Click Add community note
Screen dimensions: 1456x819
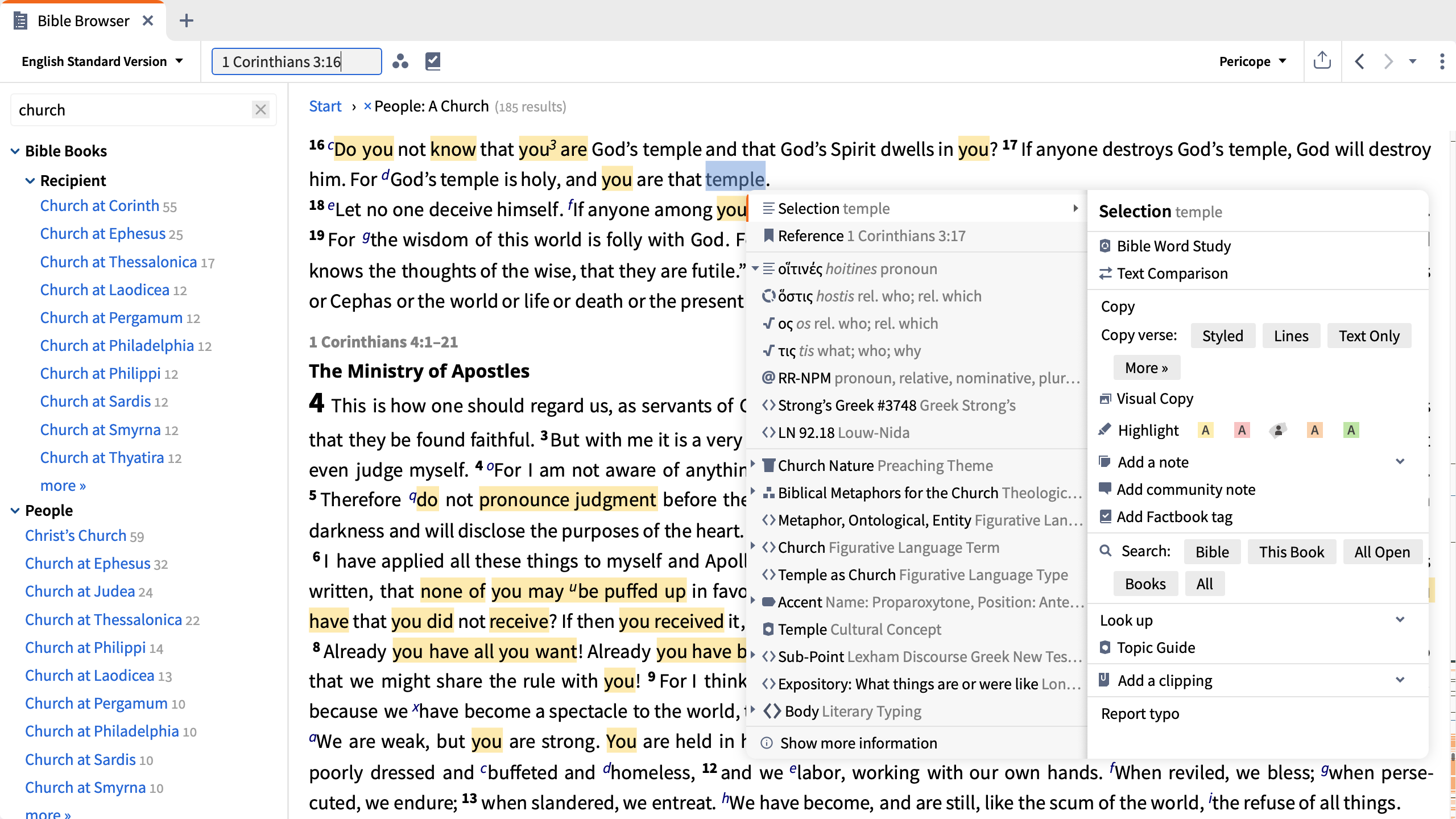(x=1185, y=490)
